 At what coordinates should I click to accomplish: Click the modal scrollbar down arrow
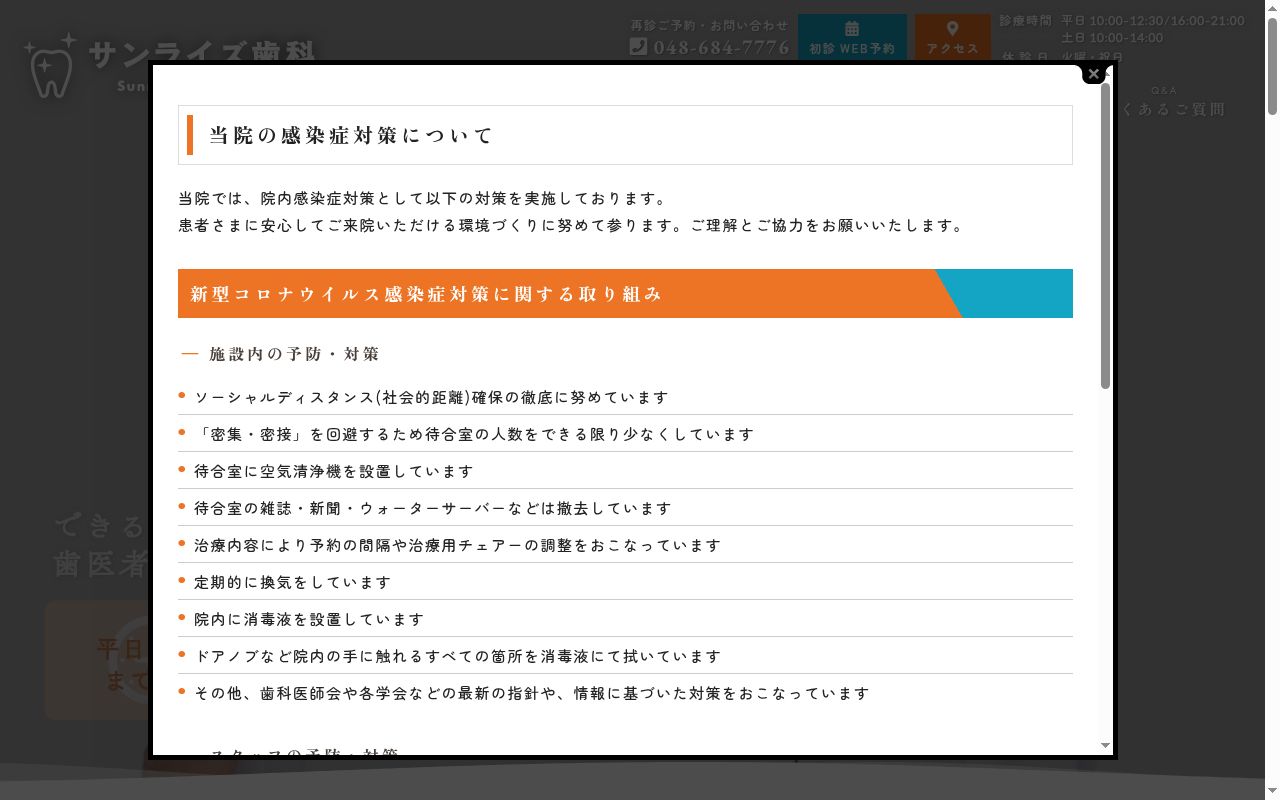[x=1105, y=745]
